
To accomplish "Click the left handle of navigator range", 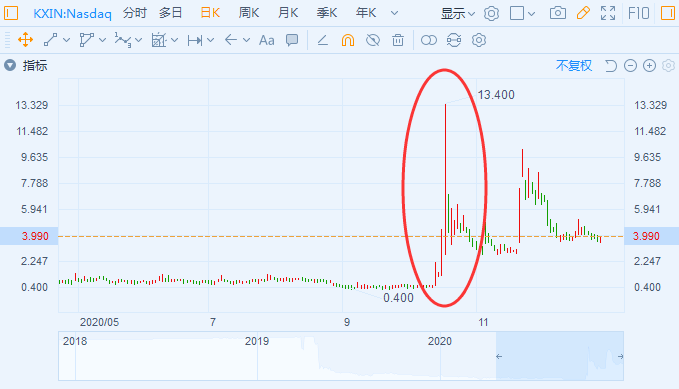I will (499, 357).
